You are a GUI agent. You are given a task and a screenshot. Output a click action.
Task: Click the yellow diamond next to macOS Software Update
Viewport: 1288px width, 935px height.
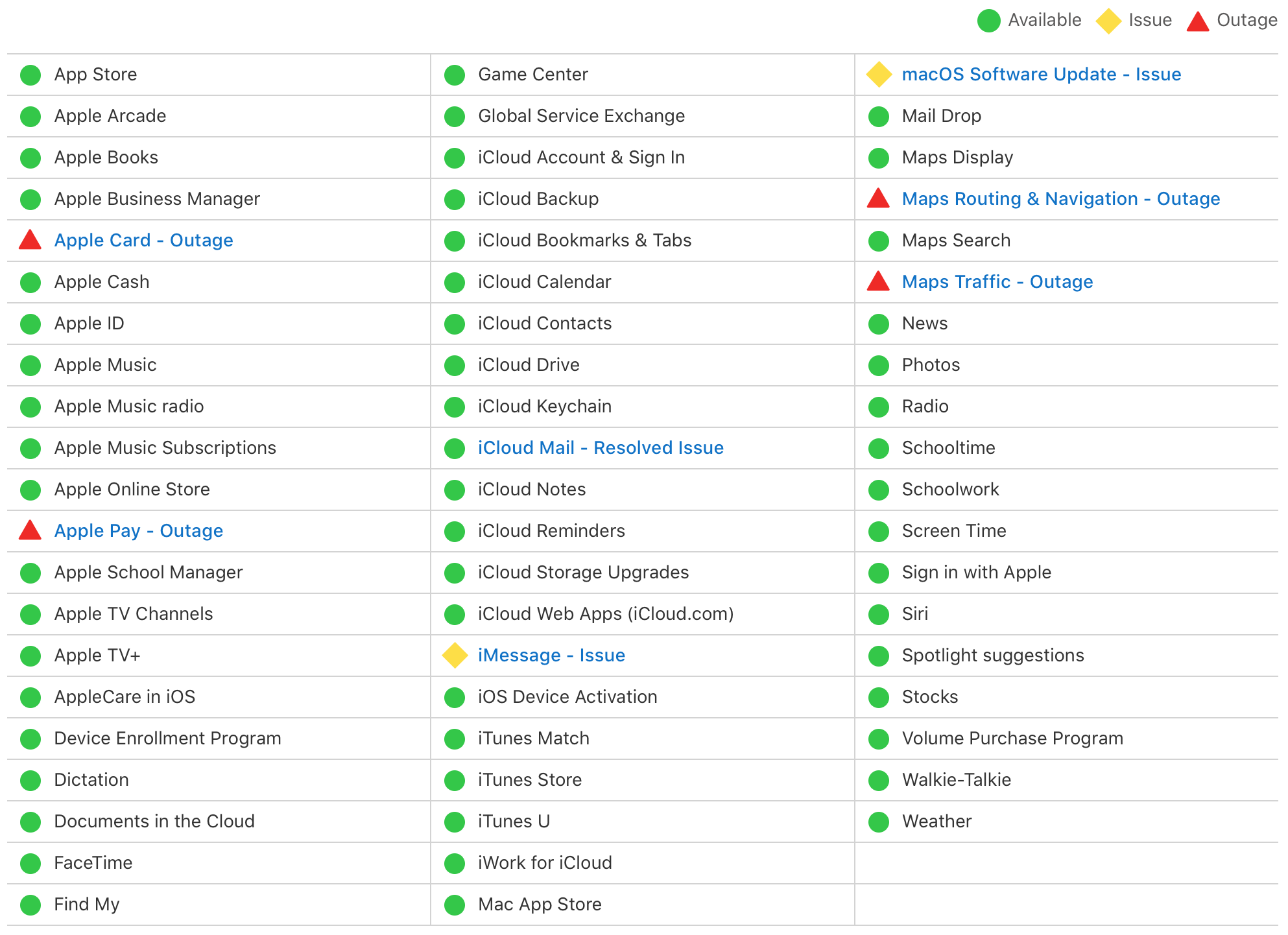[x=879, y=75]
